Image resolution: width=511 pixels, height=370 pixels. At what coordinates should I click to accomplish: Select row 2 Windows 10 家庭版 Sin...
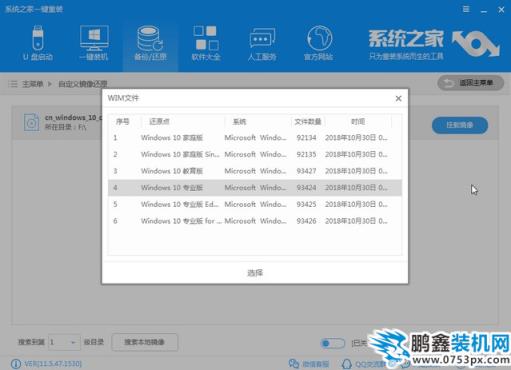pos(255,154)
